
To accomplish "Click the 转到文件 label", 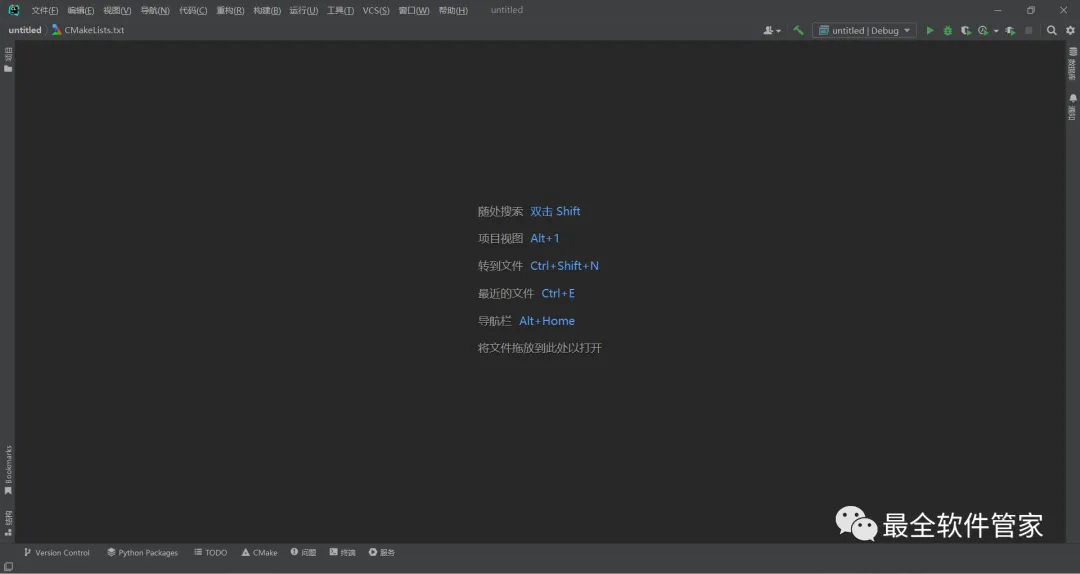I will [501, 266].
